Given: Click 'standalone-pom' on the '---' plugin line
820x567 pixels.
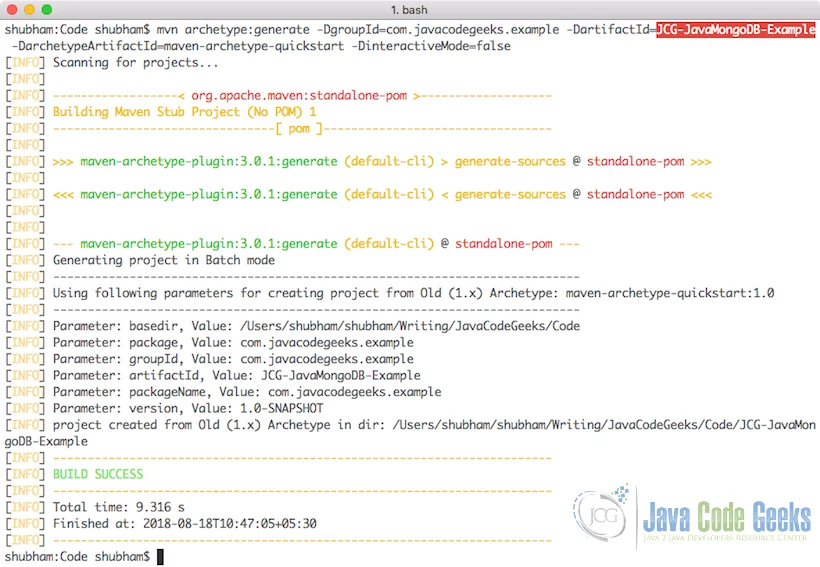Looking at the screenshot, I should tap(504, 244).
